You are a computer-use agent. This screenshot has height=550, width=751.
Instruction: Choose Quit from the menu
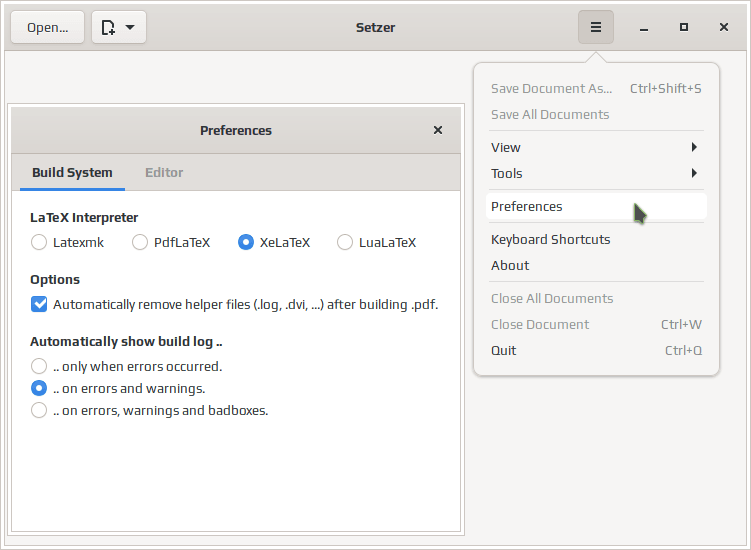coord(596,351)
